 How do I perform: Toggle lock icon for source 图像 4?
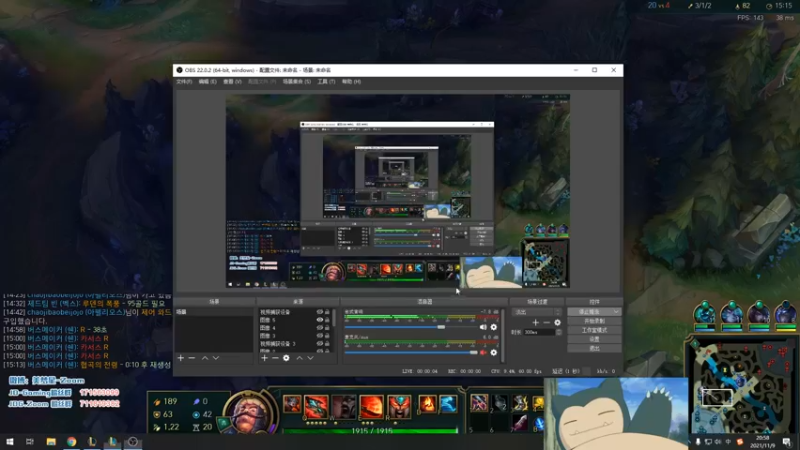tap(327, 328)
